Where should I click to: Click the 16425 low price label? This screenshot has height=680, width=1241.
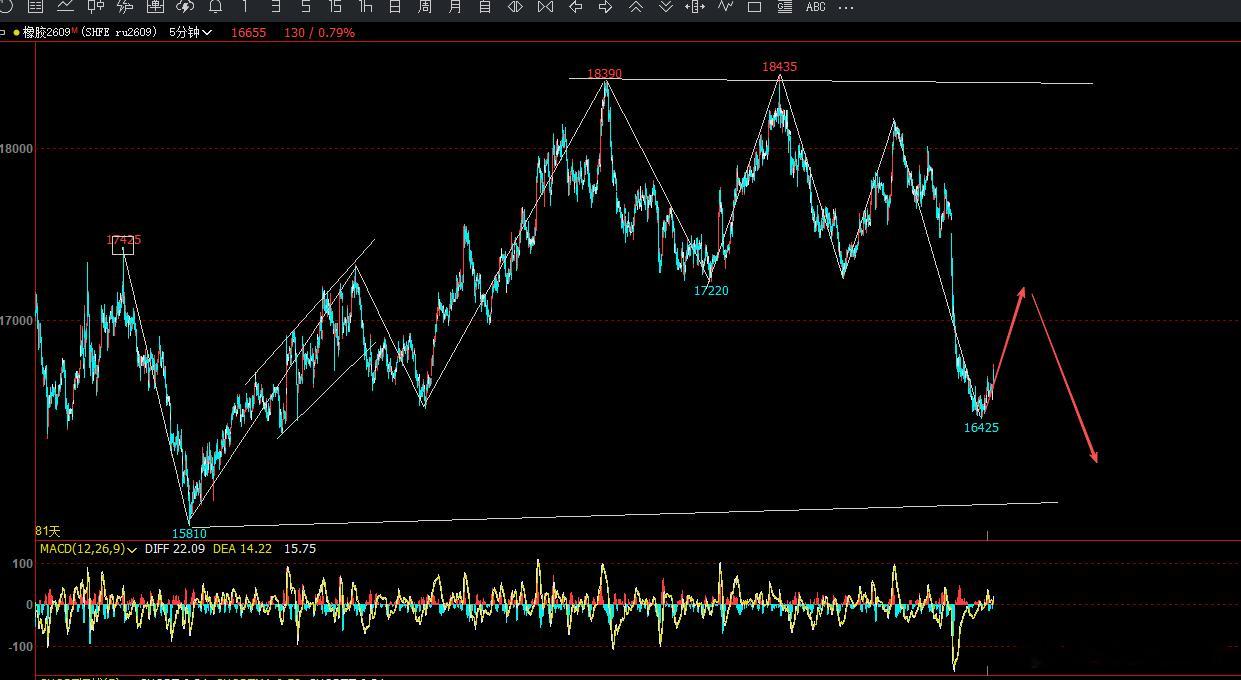pyautogui.click(x=981, y=428)
